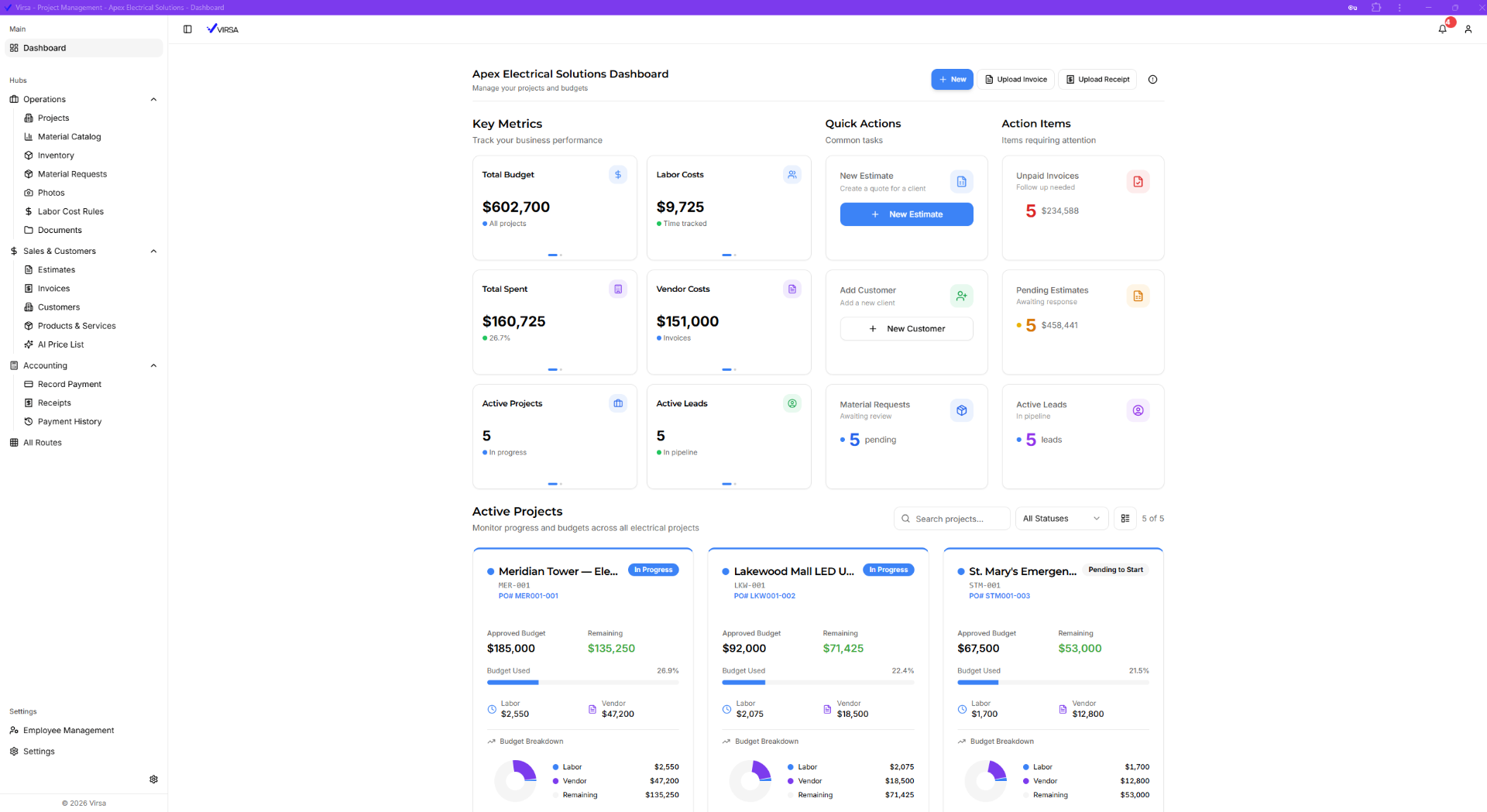Click the New Estimate button
This screenshot has width=1487, height=812.
point(906,214)
